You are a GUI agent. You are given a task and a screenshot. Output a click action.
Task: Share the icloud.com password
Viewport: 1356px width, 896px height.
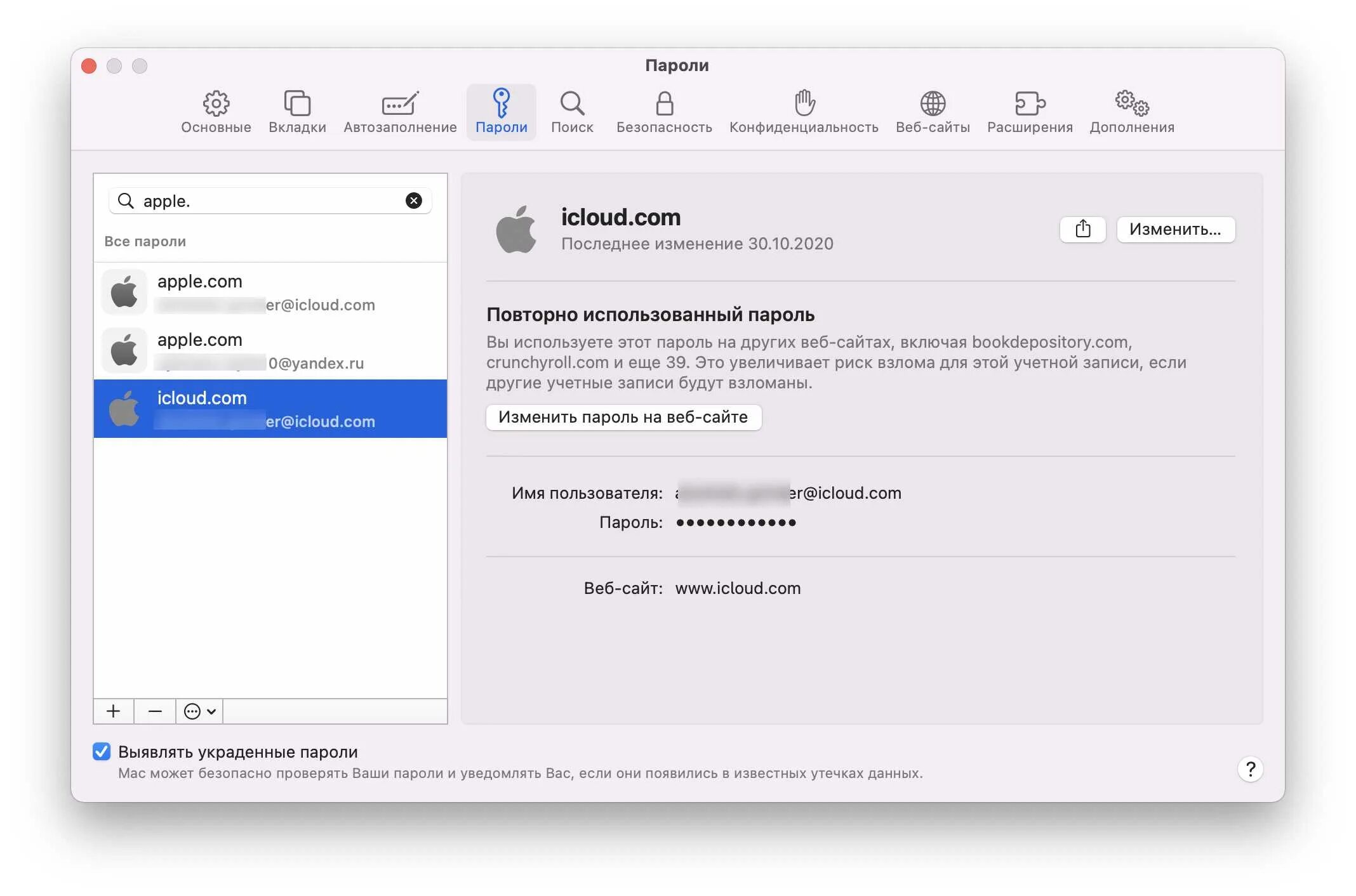pos(1082,229)
